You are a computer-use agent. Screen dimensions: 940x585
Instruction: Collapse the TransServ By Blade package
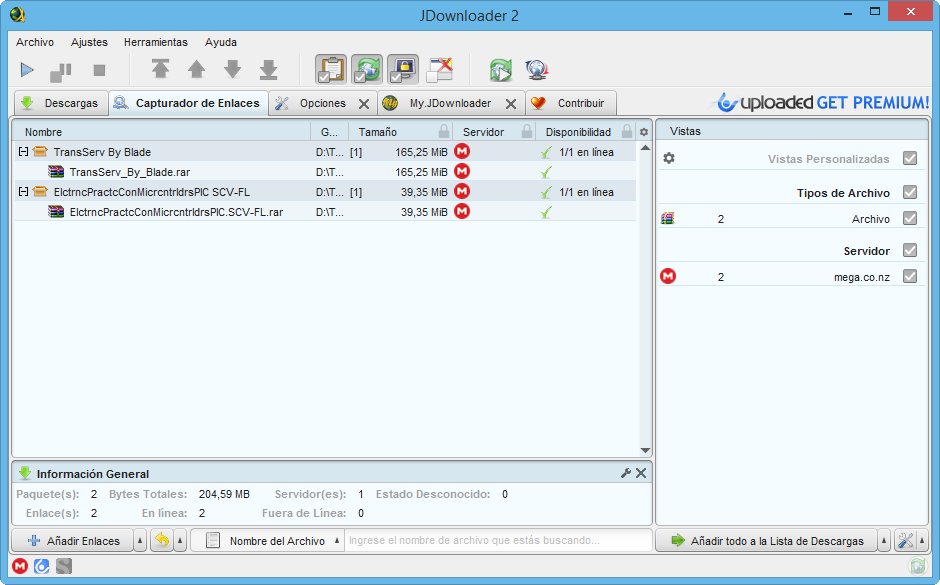point(23,152)
